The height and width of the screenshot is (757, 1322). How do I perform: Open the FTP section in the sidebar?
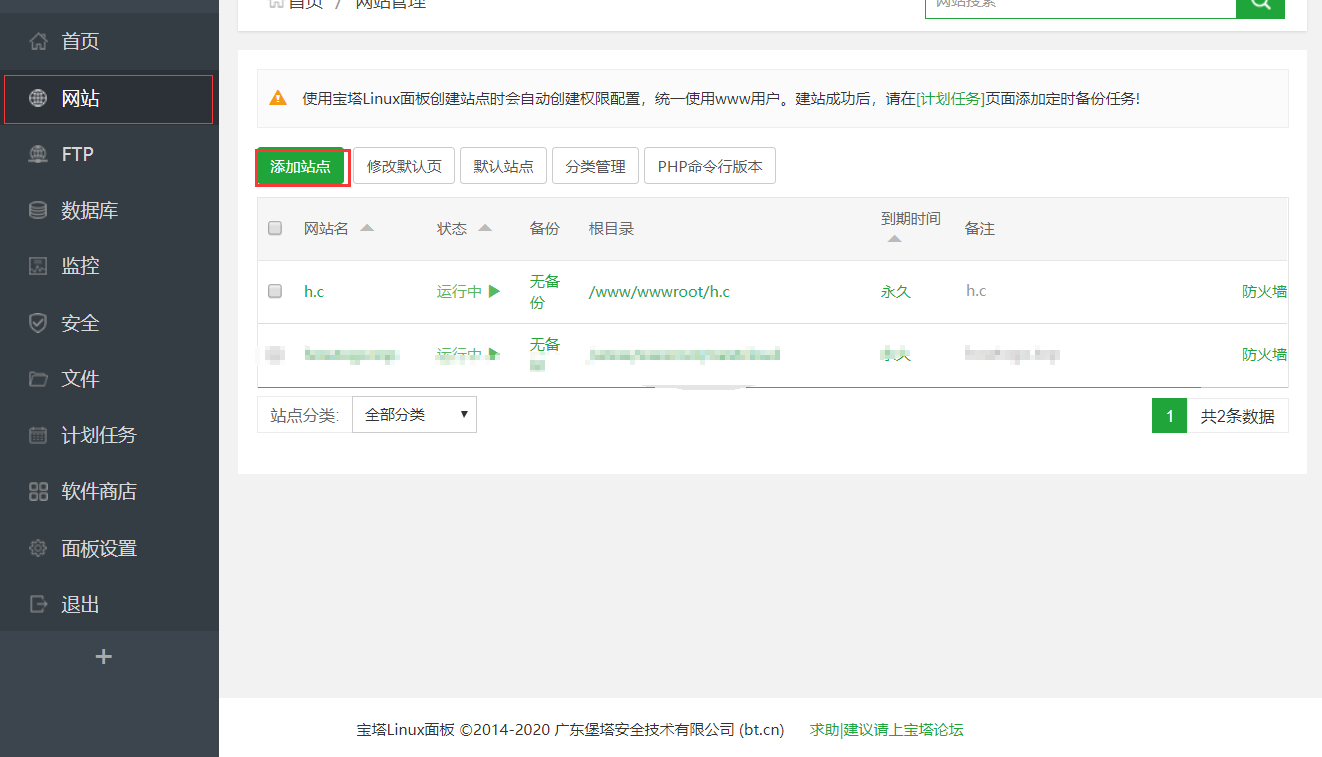tap(80, 153)
